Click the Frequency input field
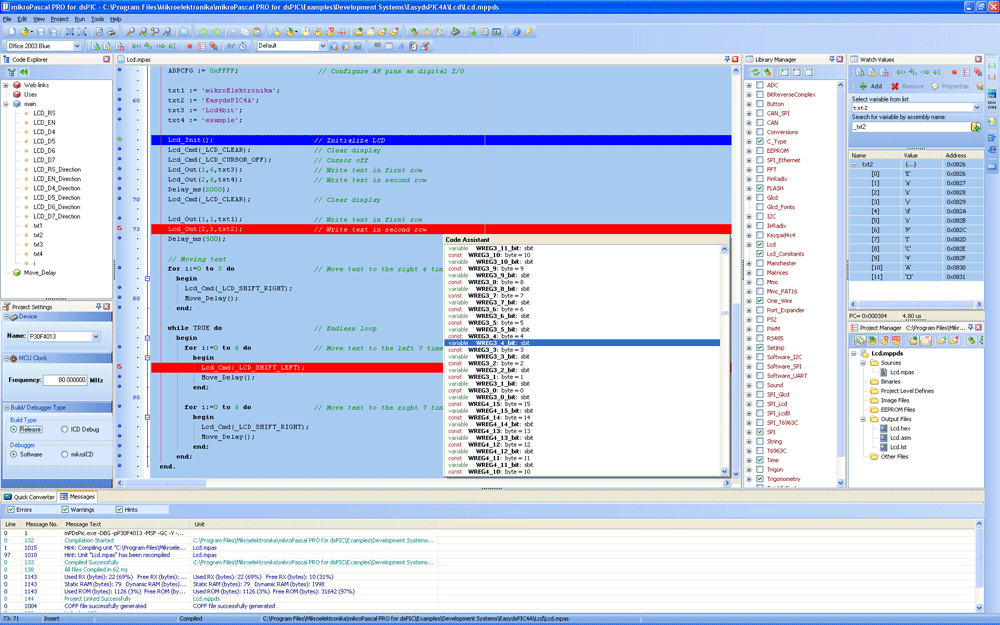1000x625 pixels. pos(64,379)
